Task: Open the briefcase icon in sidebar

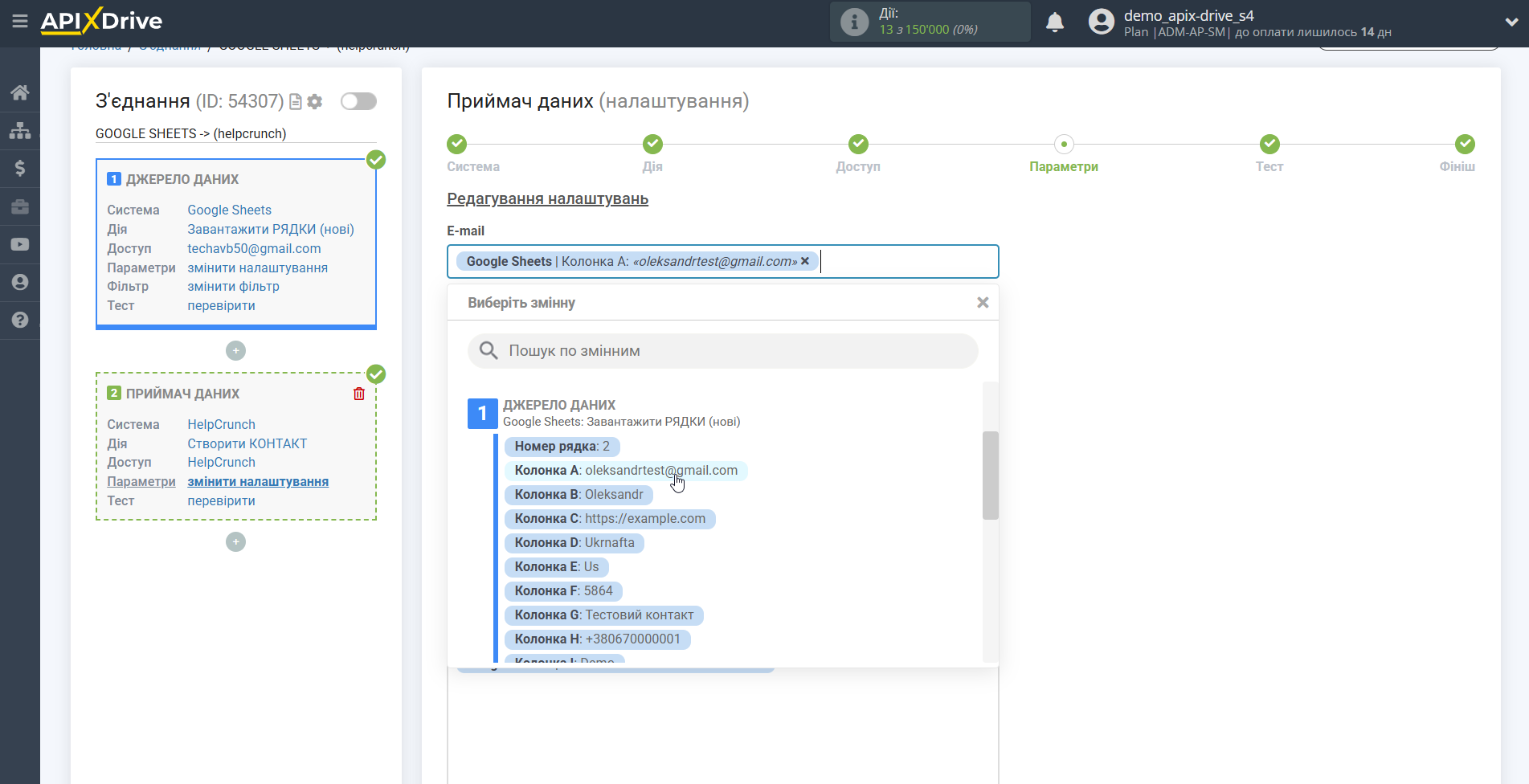Action: [20, 206]
